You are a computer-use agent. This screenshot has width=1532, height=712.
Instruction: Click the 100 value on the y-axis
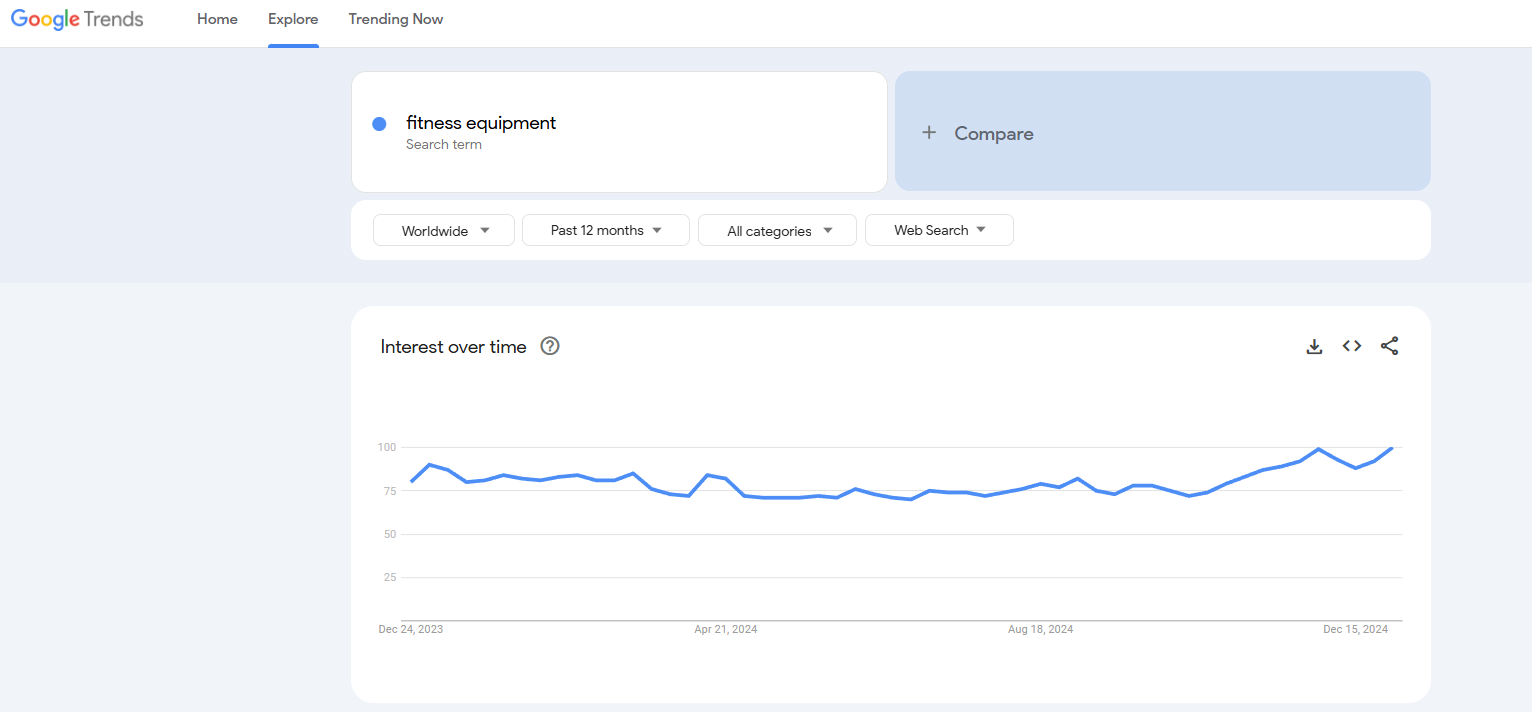(x=387, y=447)
